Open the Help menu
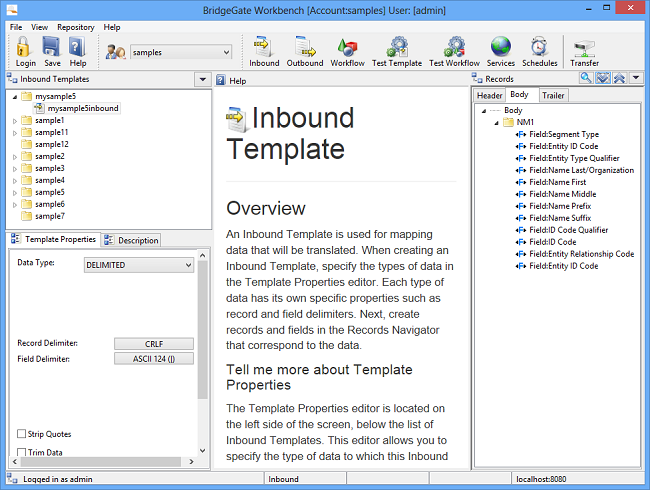 tap(112, 27)
